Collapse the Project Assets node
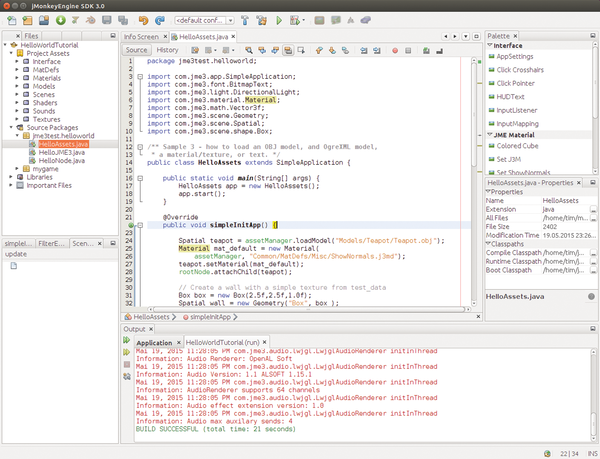The width and height of the screenshot is (600, 459). pyautogui.click(x=11, y=53)
